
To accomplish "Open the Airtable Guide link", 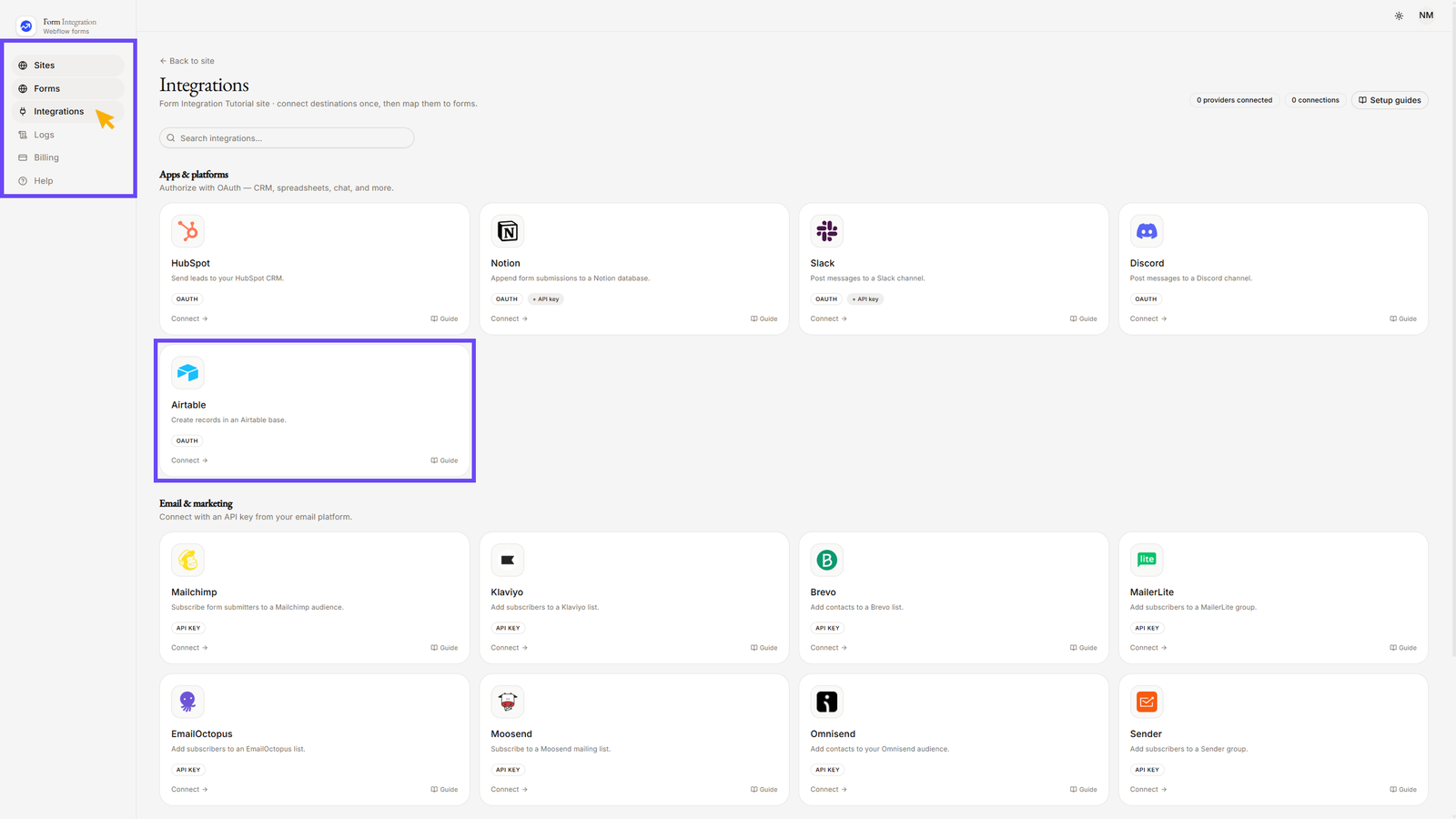I will [444, 460].
